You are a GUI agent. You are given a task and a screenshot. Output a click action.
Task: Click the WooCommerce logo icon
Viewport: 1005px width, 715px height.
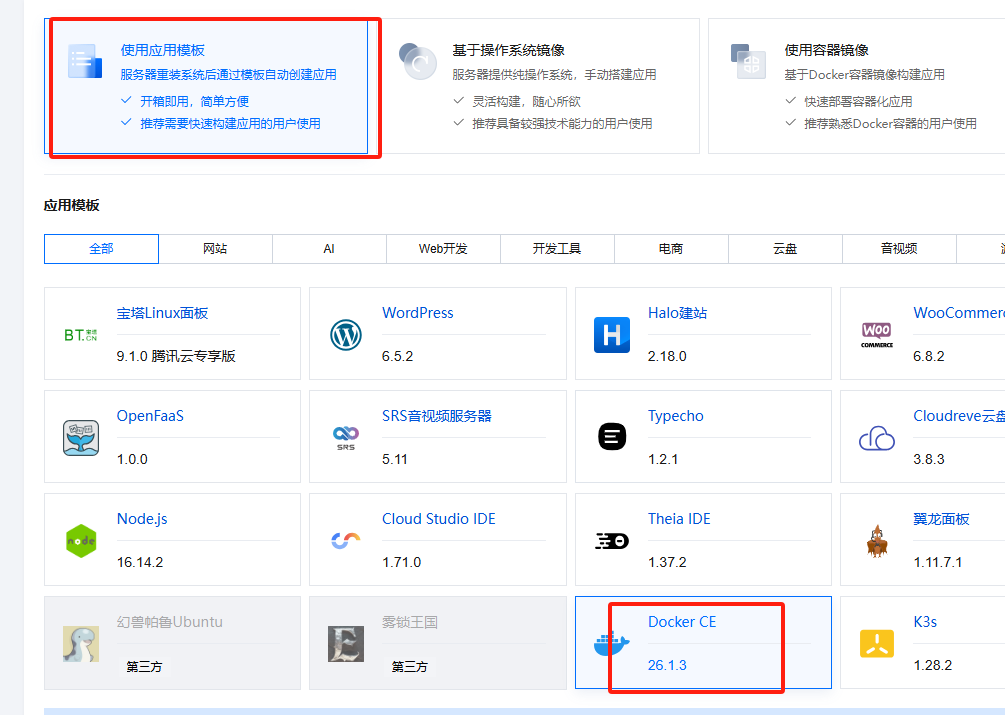(x=877, y=334)
